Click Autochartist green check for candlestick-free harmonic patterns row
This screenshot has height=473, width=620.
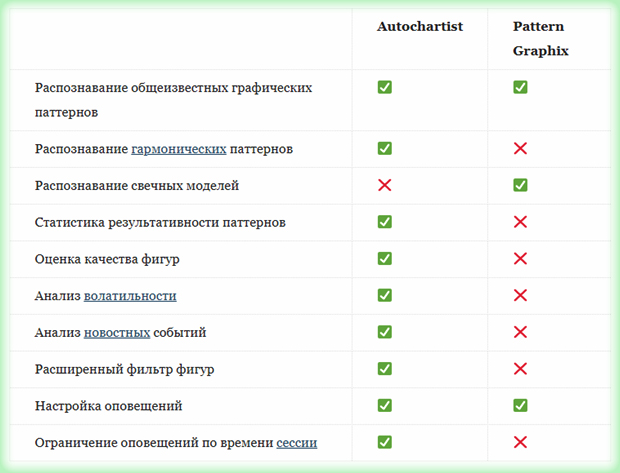click(x=384, y=149)
